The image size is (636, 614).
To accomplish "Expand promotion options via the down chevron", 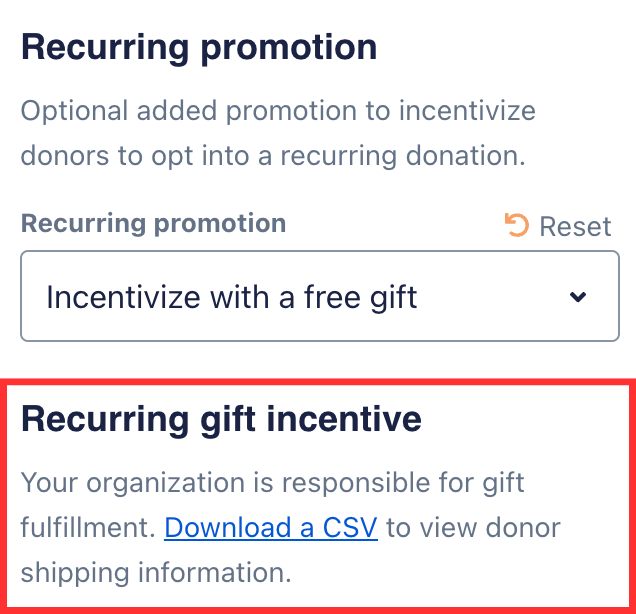I will tap(577, 297).
